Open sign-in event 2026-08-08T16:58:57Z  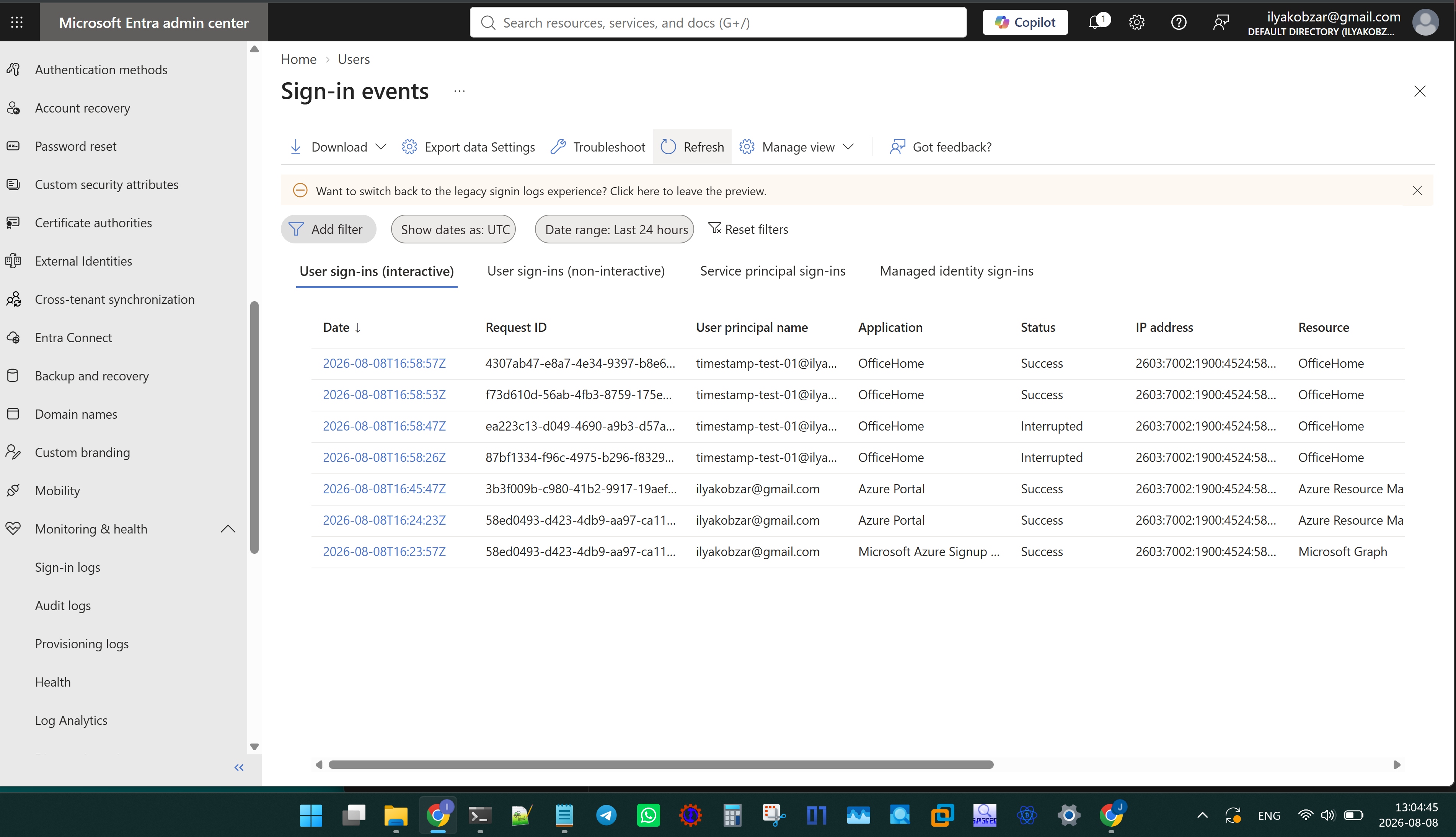pyautogui.click(x=385, y=363)
